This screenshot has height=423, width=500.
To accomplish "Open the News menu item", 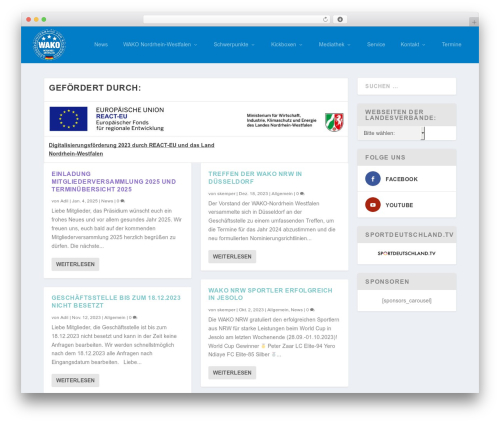I will [x=101, y=44].
